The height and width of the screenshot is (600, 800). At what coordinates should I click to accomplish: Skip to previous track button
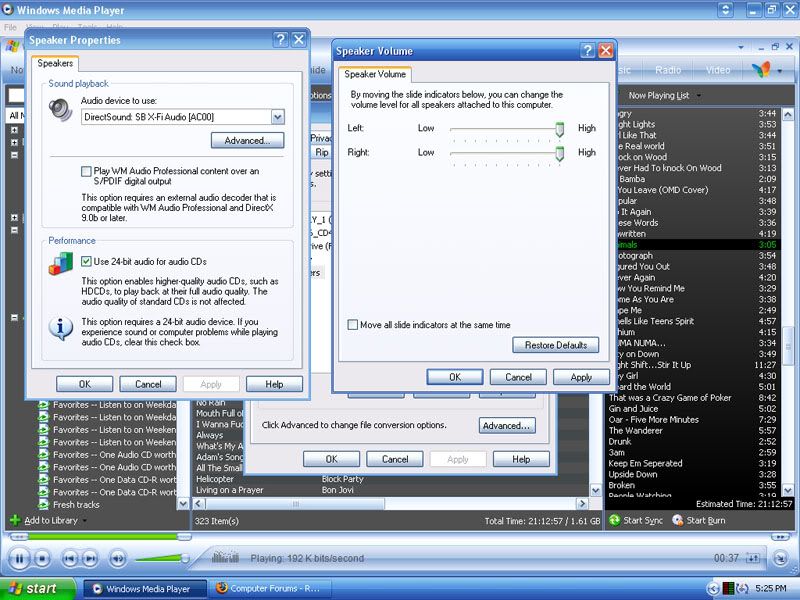click(69, 559)
